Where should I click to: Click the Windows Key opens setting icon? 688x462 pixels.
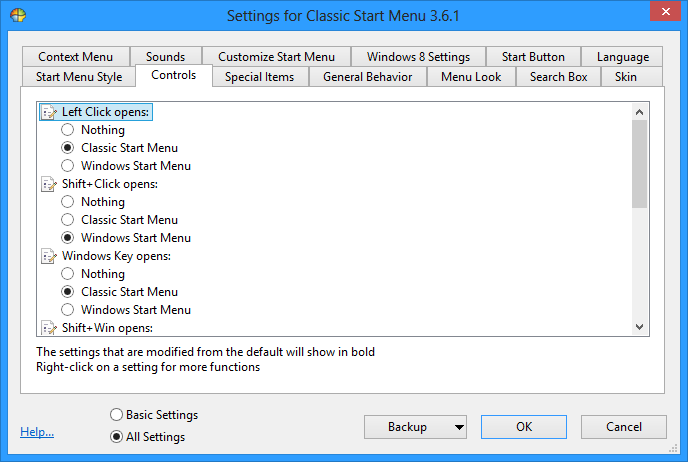pos(48,256)
